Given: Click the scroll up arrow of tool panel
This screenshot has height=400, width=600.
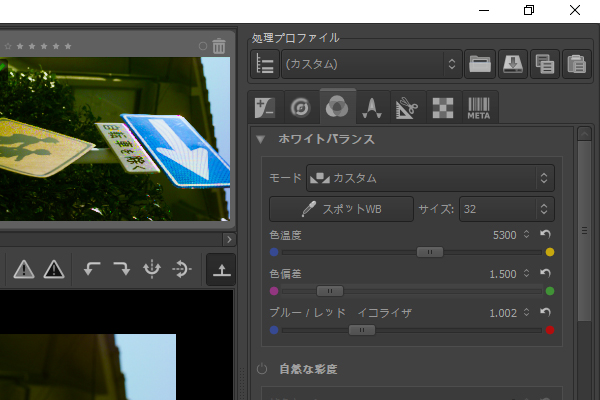Looking at the screenshot, I should pos(584,134).
